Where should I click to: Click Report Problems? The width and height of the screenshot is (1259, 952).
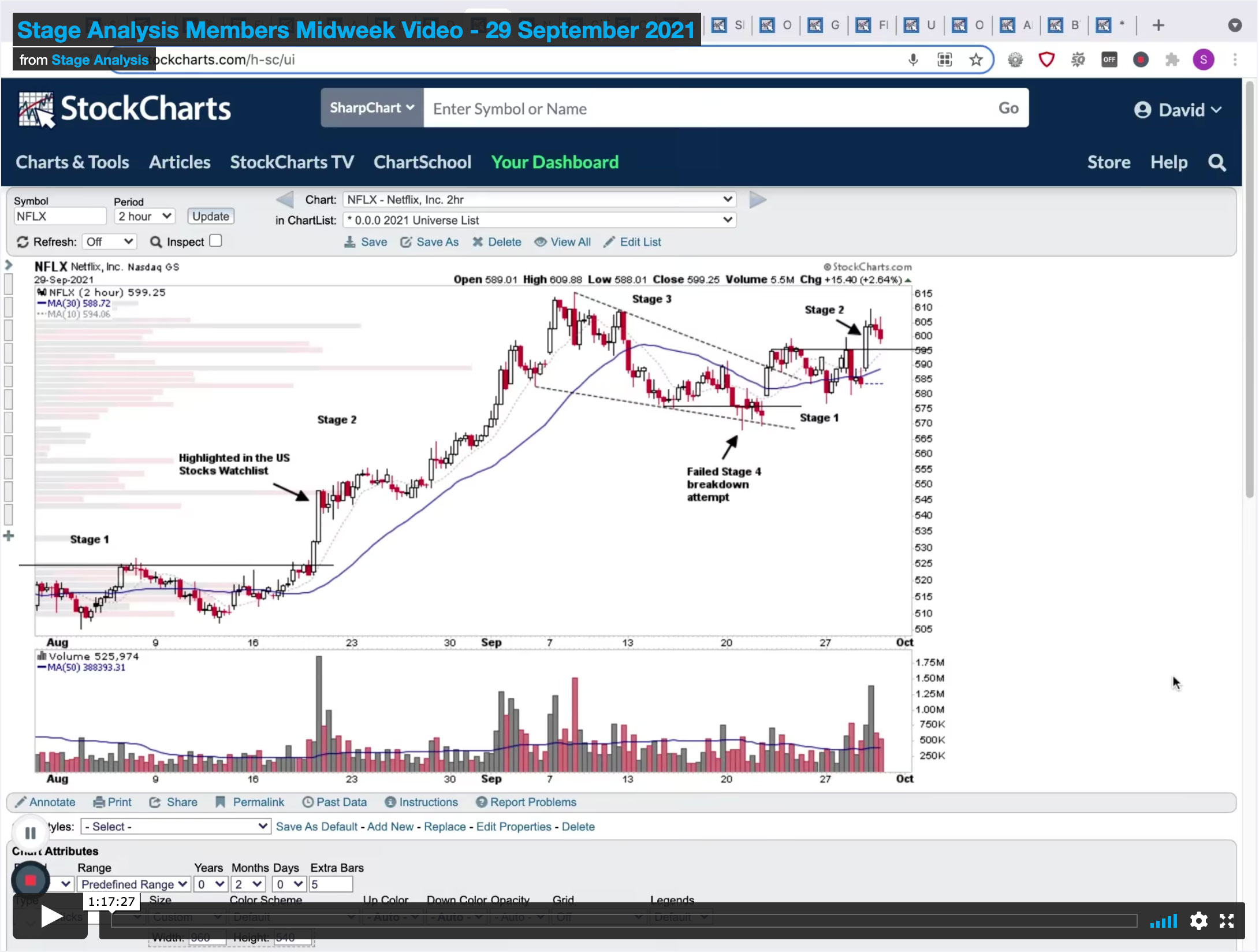526,802
